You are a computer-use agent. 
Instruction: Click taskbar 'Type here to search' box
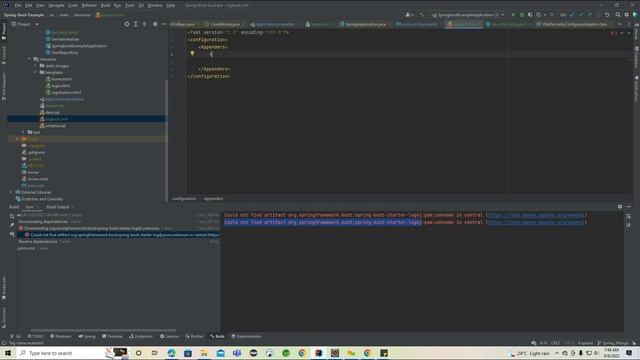[60, 353]
